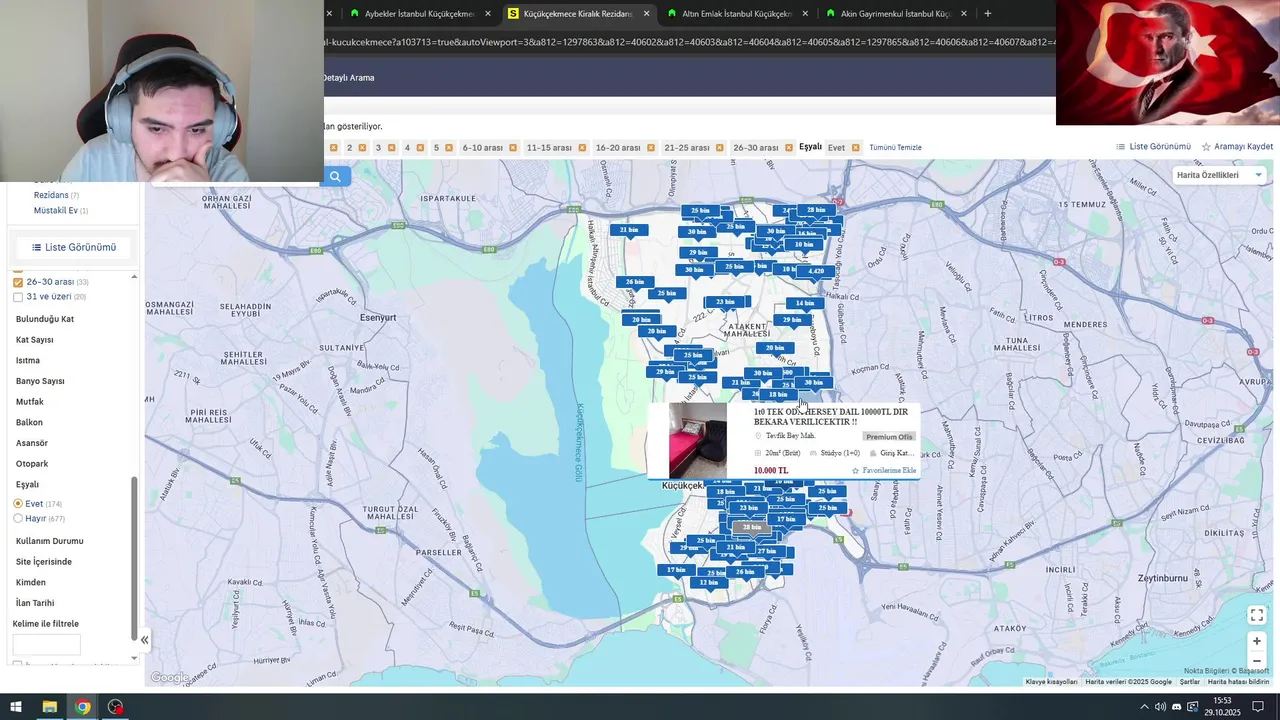Click 'Tümünü Temizle' to clear filters
Image resolution: width=1280 pixels, height=720 pixels.
coord(895,147)
